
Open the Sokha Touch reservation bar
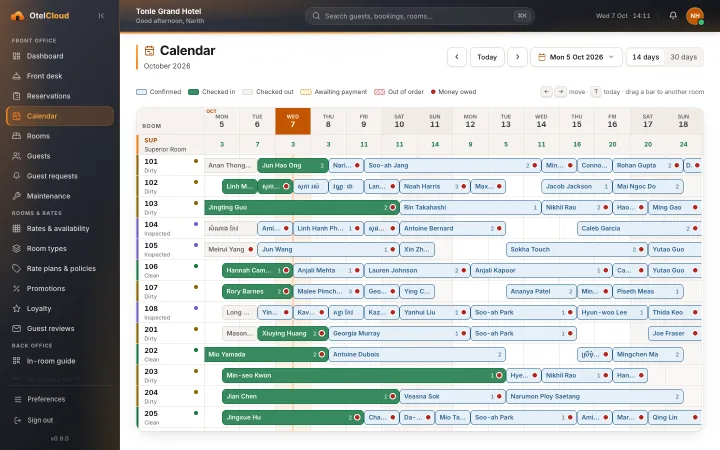[x=577, y=249]
